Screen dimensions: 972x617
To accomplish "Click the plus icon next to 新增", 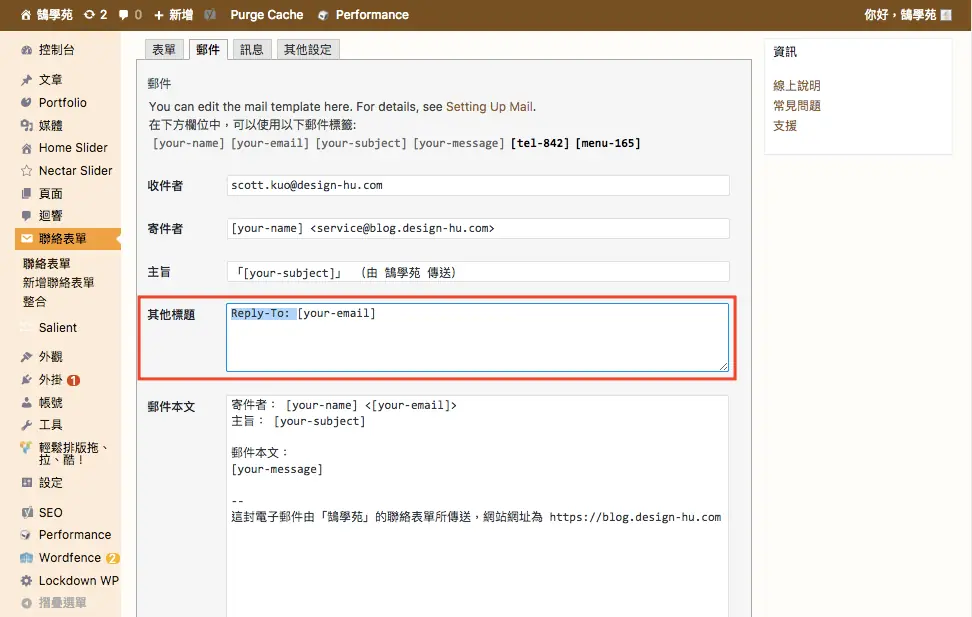I will [x=159, y=15].
